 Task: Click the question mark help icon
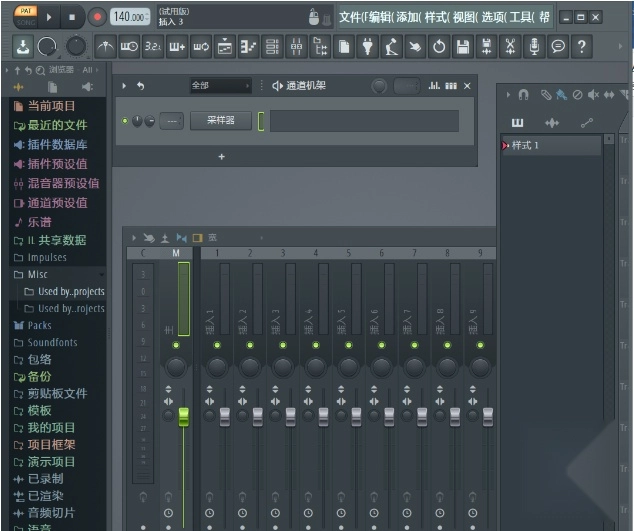pyautogui.click(x=581, y=47)
